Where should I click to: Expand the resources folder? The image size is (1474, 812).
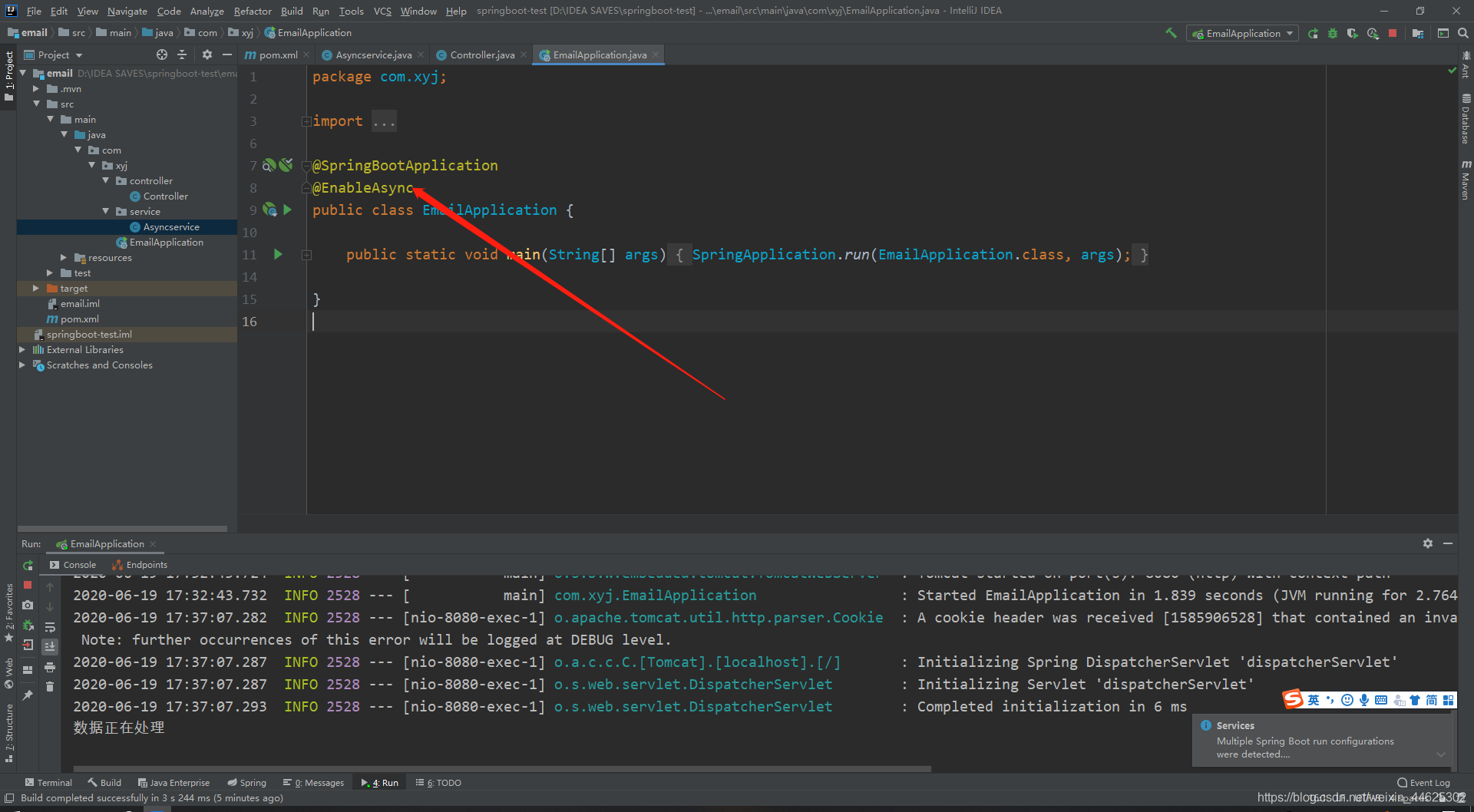pos(64,258)
